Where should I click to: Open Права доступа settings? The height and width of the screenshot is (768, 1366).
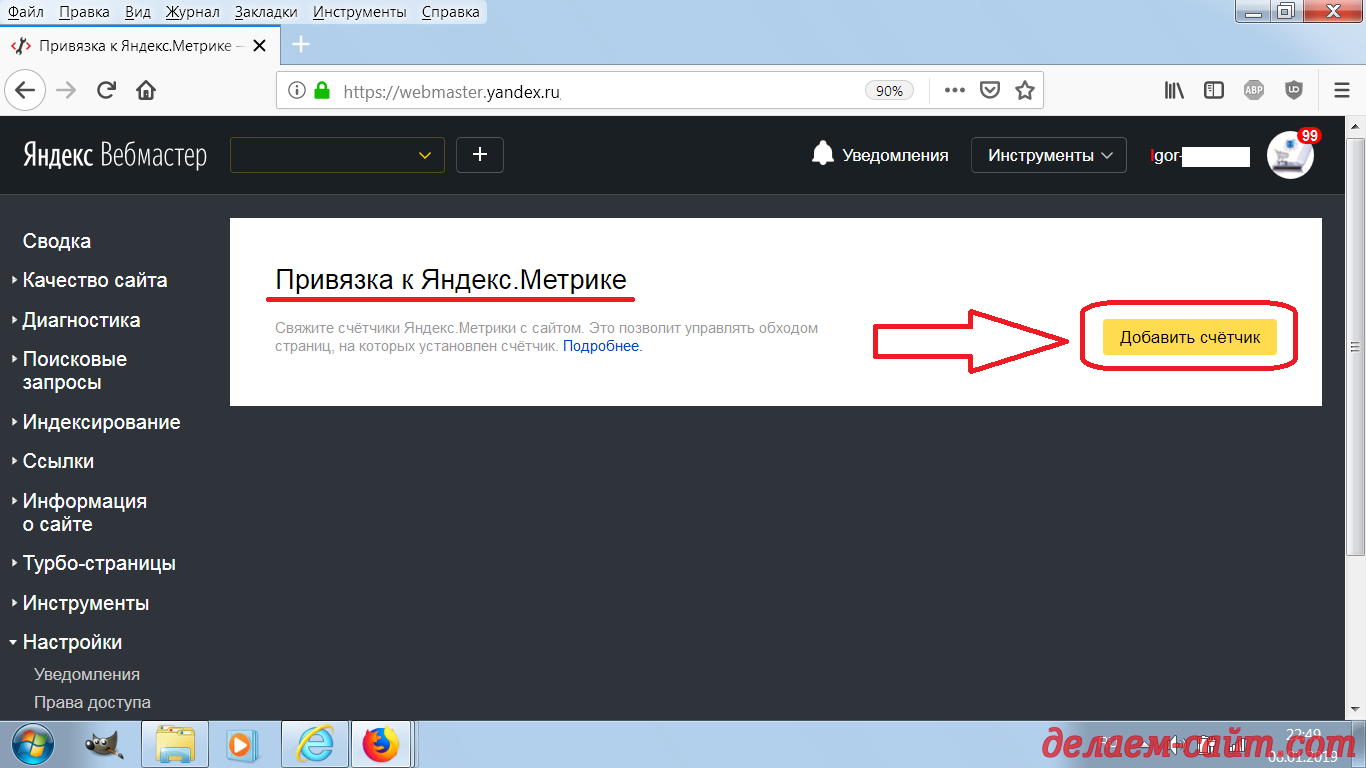[x=92, y=702]
